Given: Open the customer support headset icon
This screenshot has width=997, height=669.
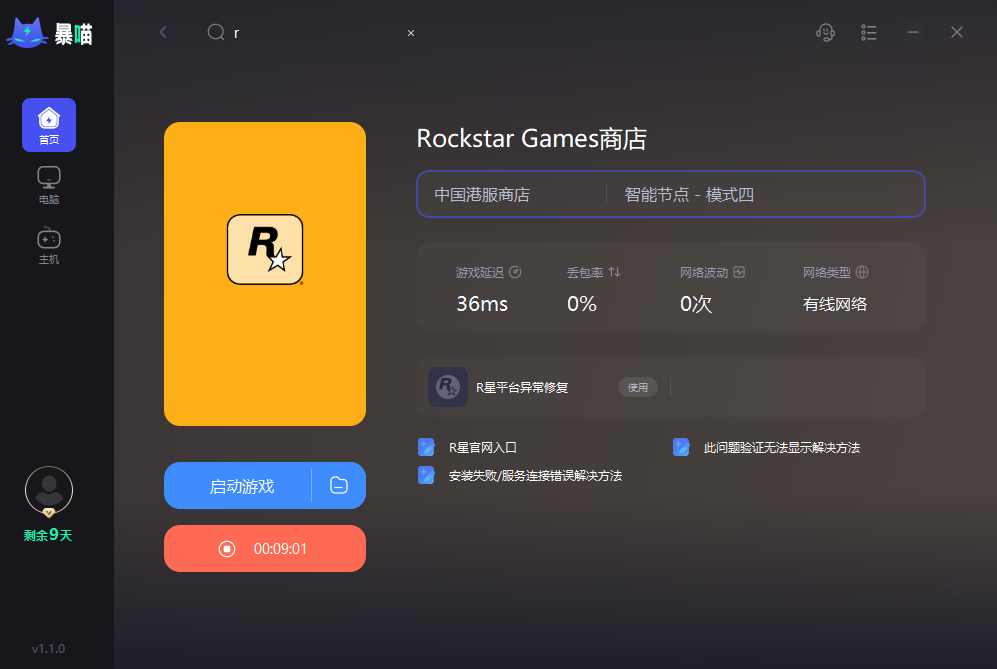Looking at the screenshot, I should click(x=825, y=32).
